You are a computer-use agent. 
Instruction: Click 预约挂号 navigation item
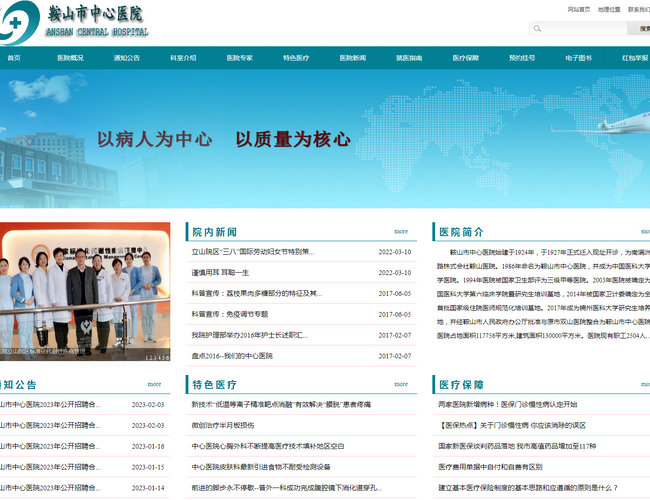coord(522,58)
